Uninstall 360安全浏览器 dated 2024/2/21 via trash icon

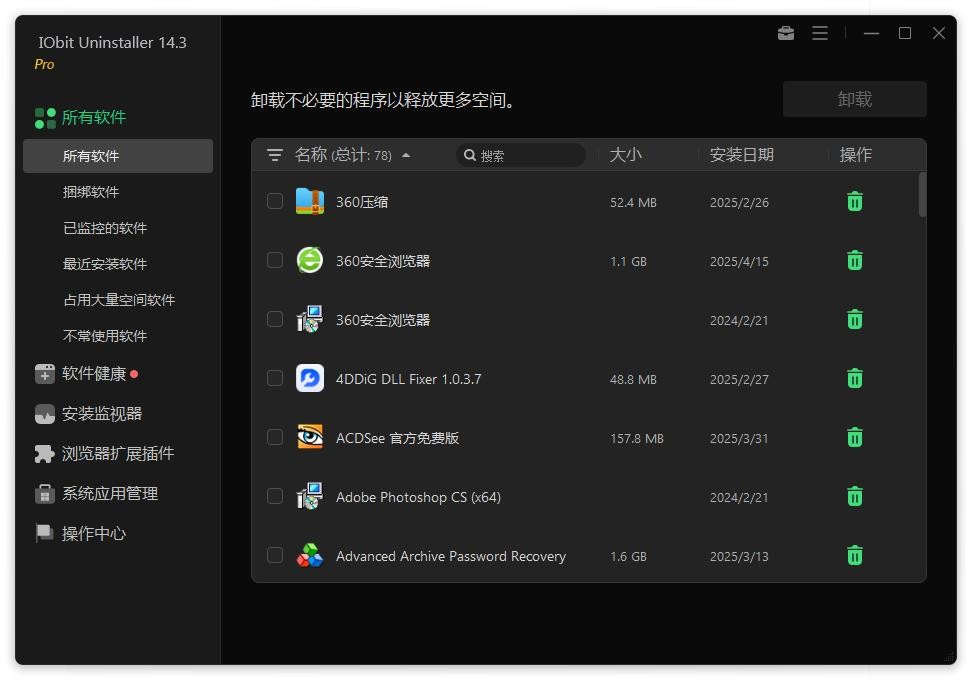pos(855,319)
